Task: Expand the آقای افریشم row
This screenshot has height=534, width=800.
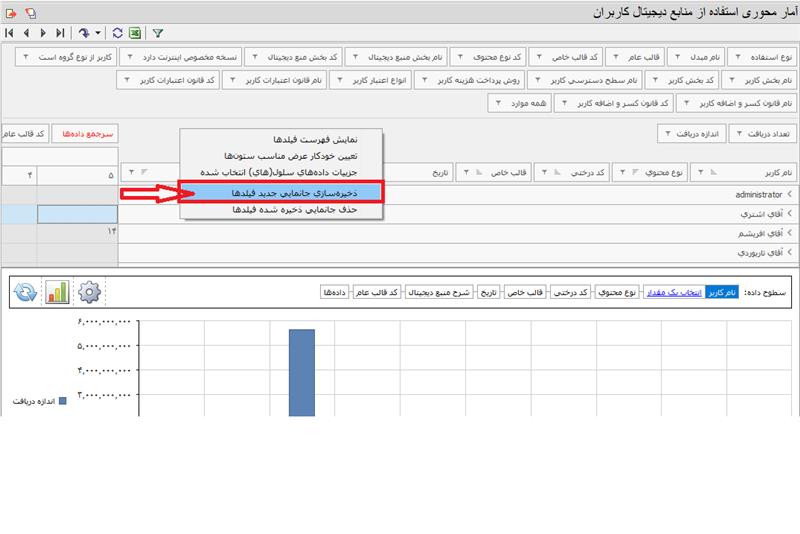Action: [x=789, y=232]
